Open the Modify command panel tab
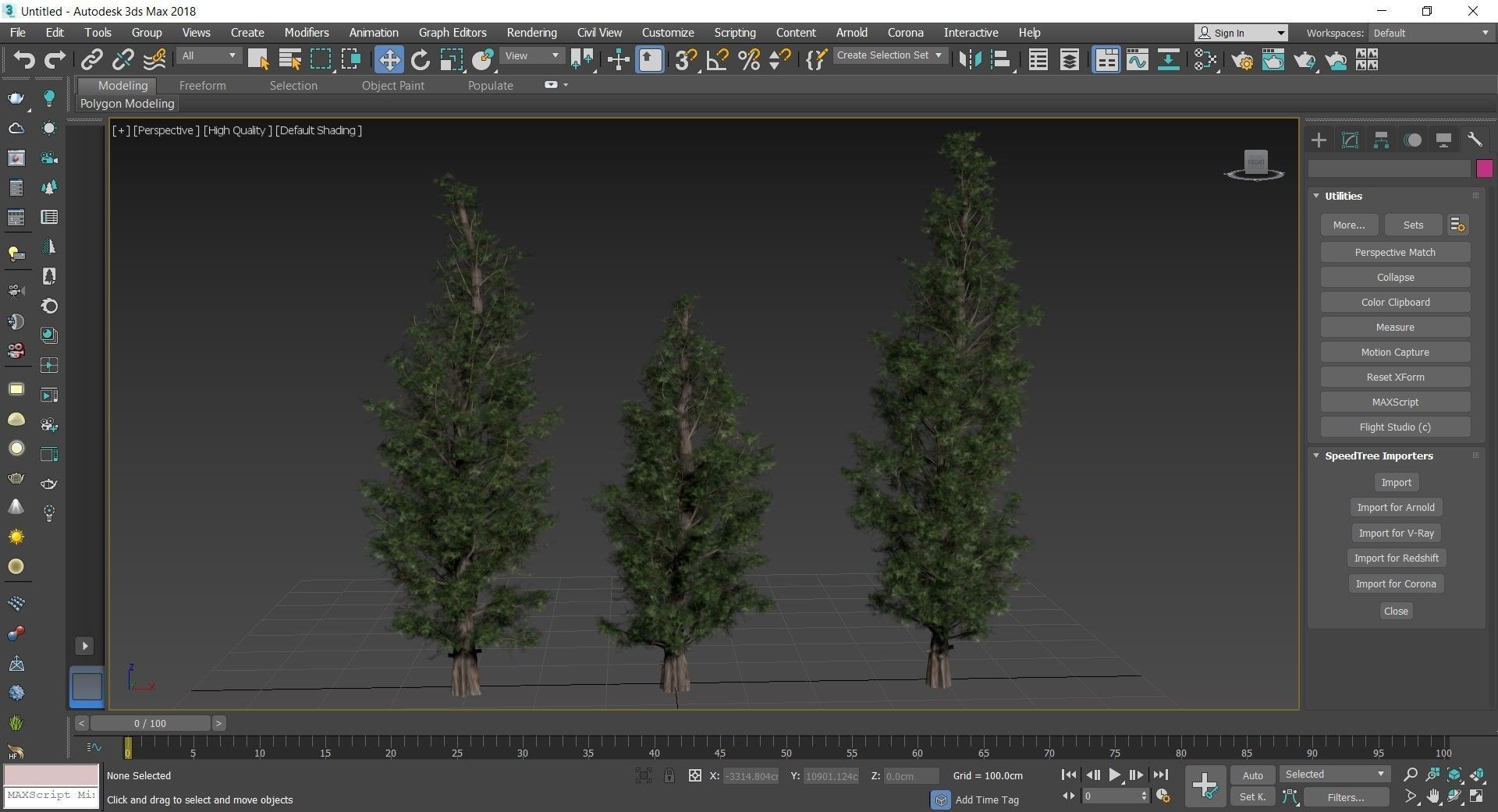1498x812 pixels. coord(1350,140)
